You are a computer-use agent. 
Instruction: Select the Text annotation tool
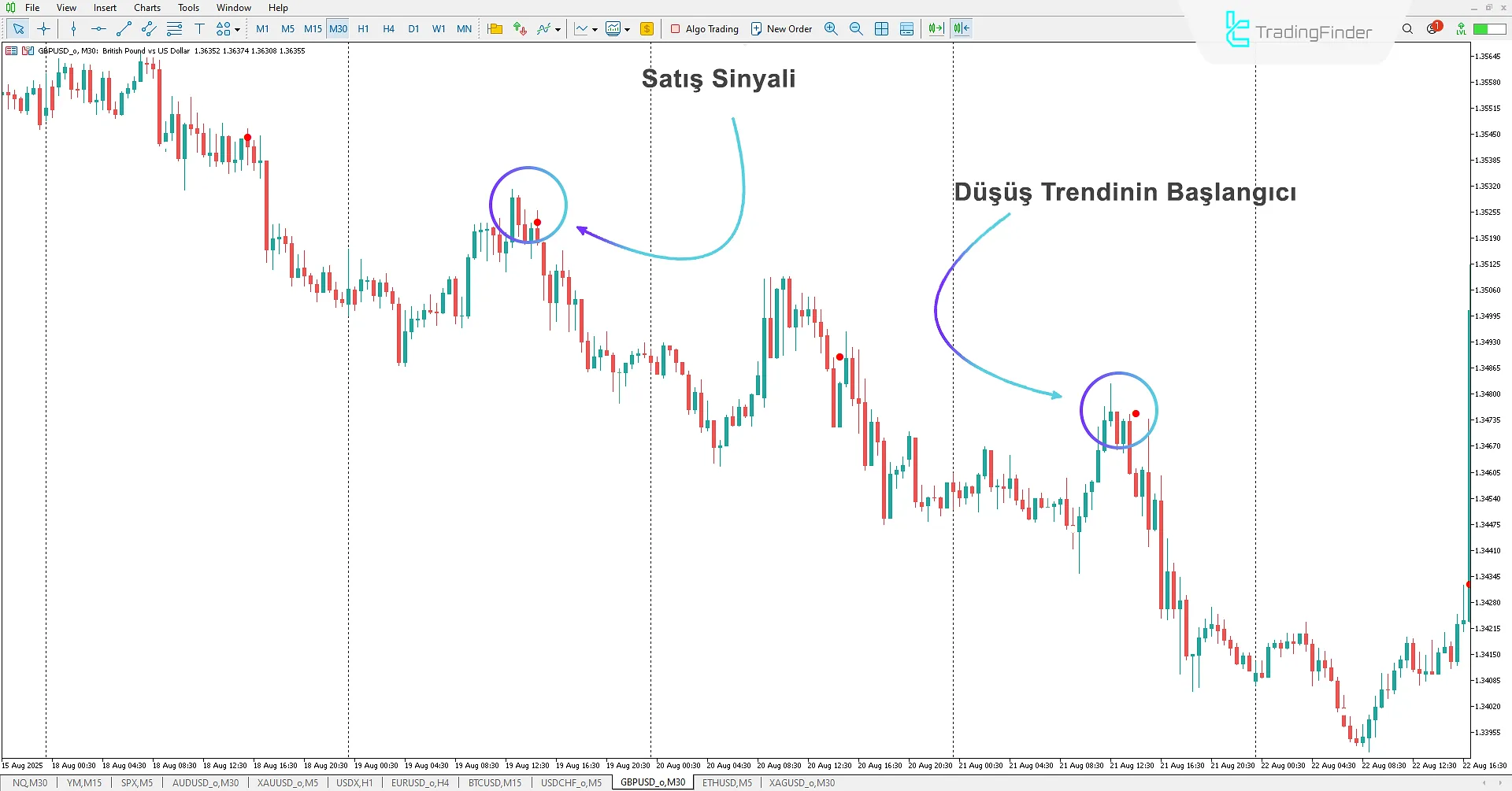[199, 28]
